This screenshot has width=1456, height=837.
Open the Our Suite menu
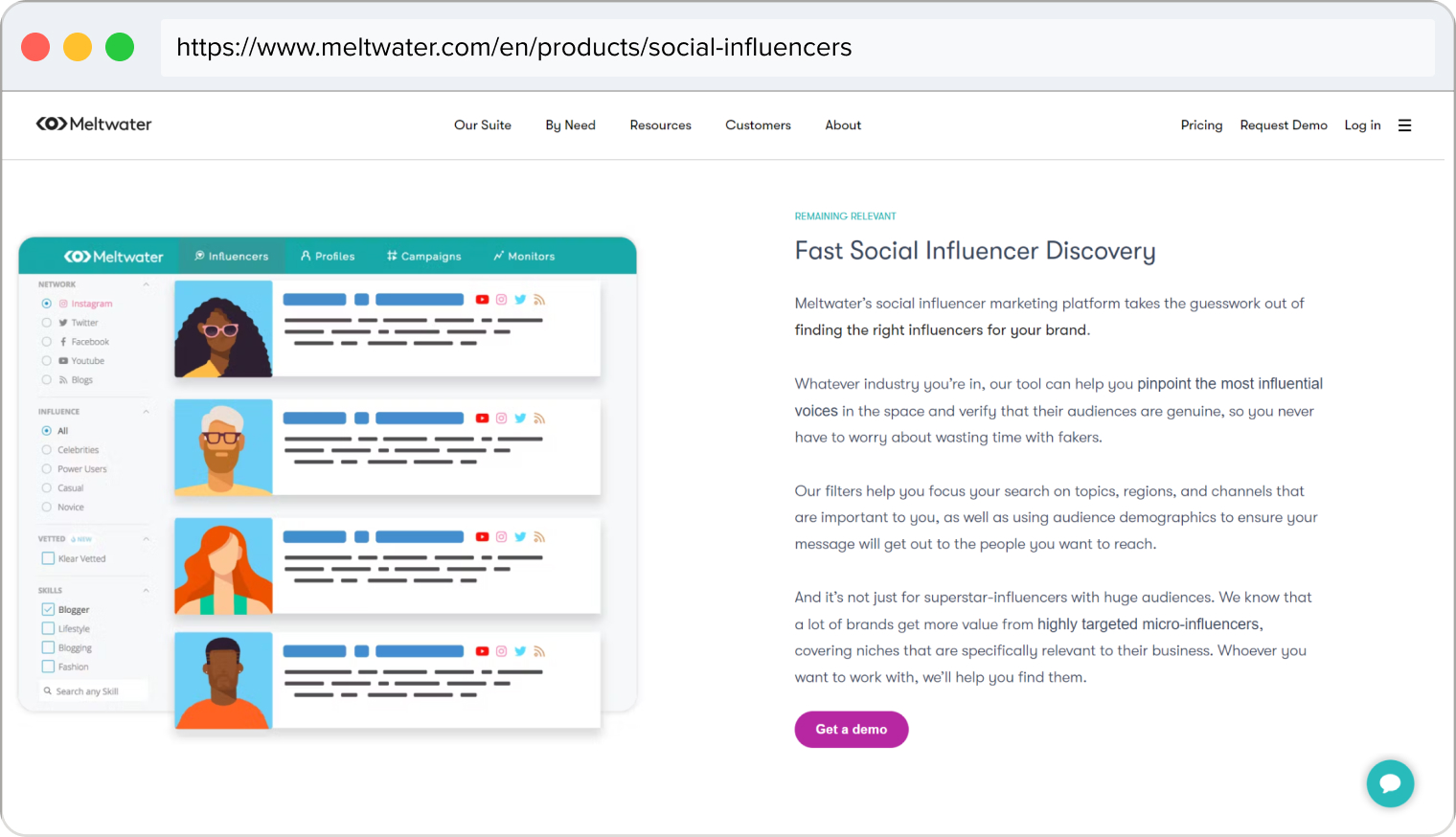pyautogui.click(x=483, y=125)
